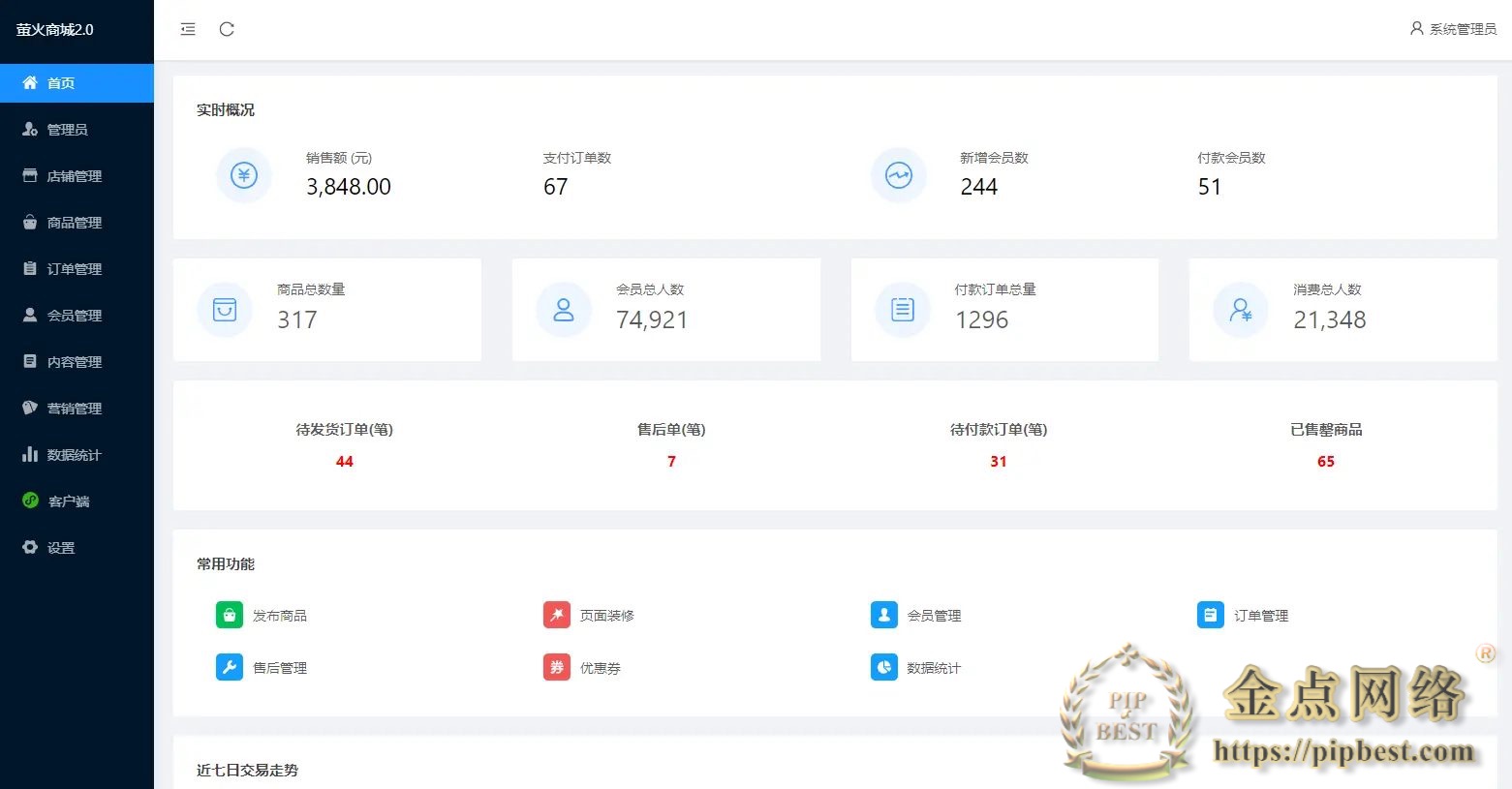
Task: Refresh the page using the toolbar refresh icon
Action: click(x=227, y=29)
